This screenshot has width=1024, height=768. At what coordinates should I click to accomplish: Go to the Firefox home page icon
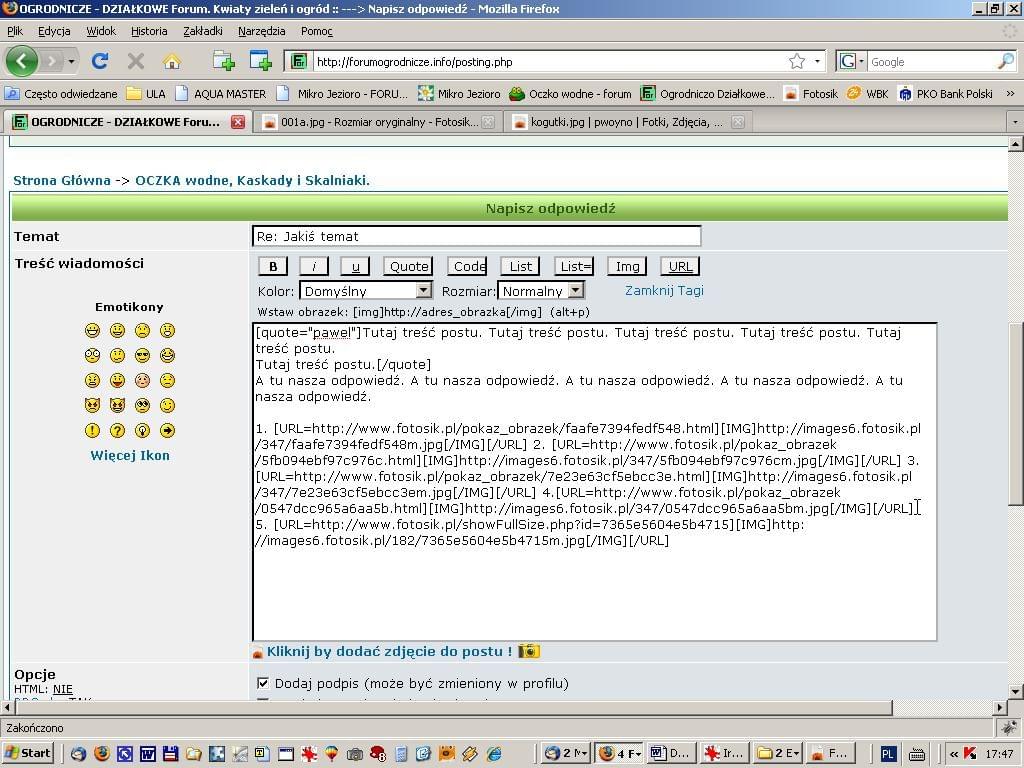click(x=172, y=61)
